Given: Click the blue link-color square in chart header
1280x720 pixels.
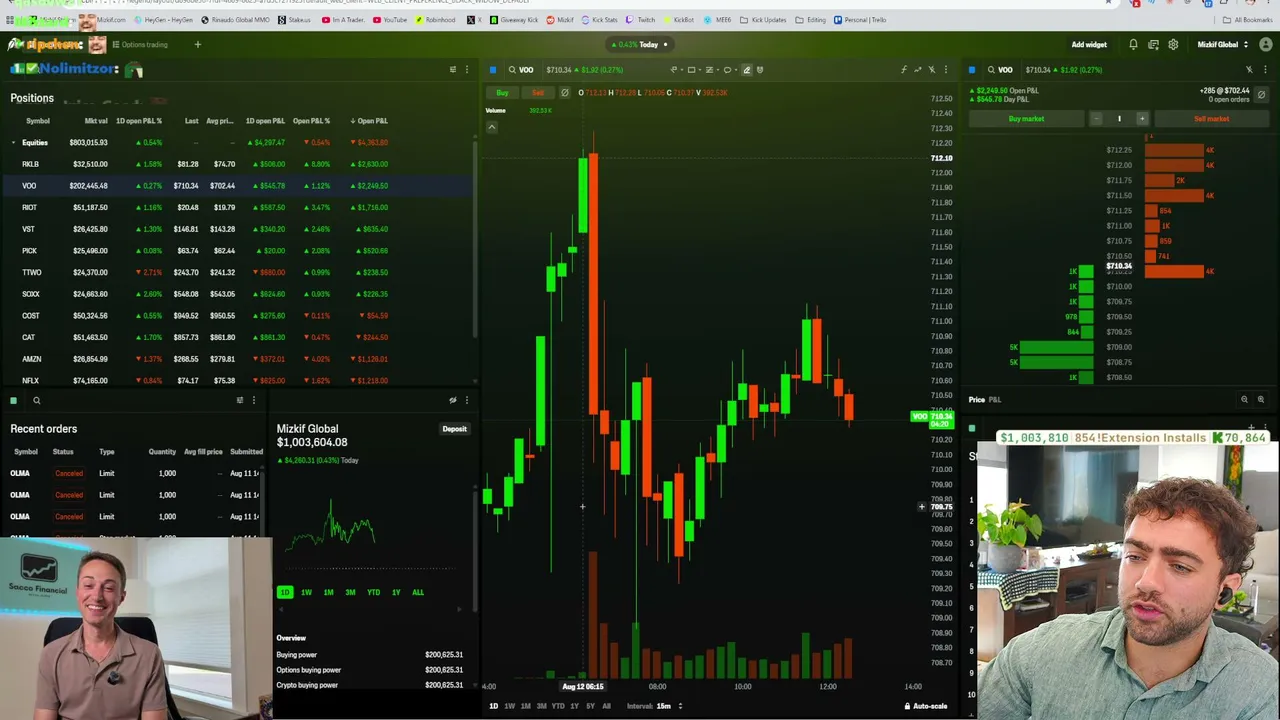Looking at the screenshot, I should click(x=493, y=70).
